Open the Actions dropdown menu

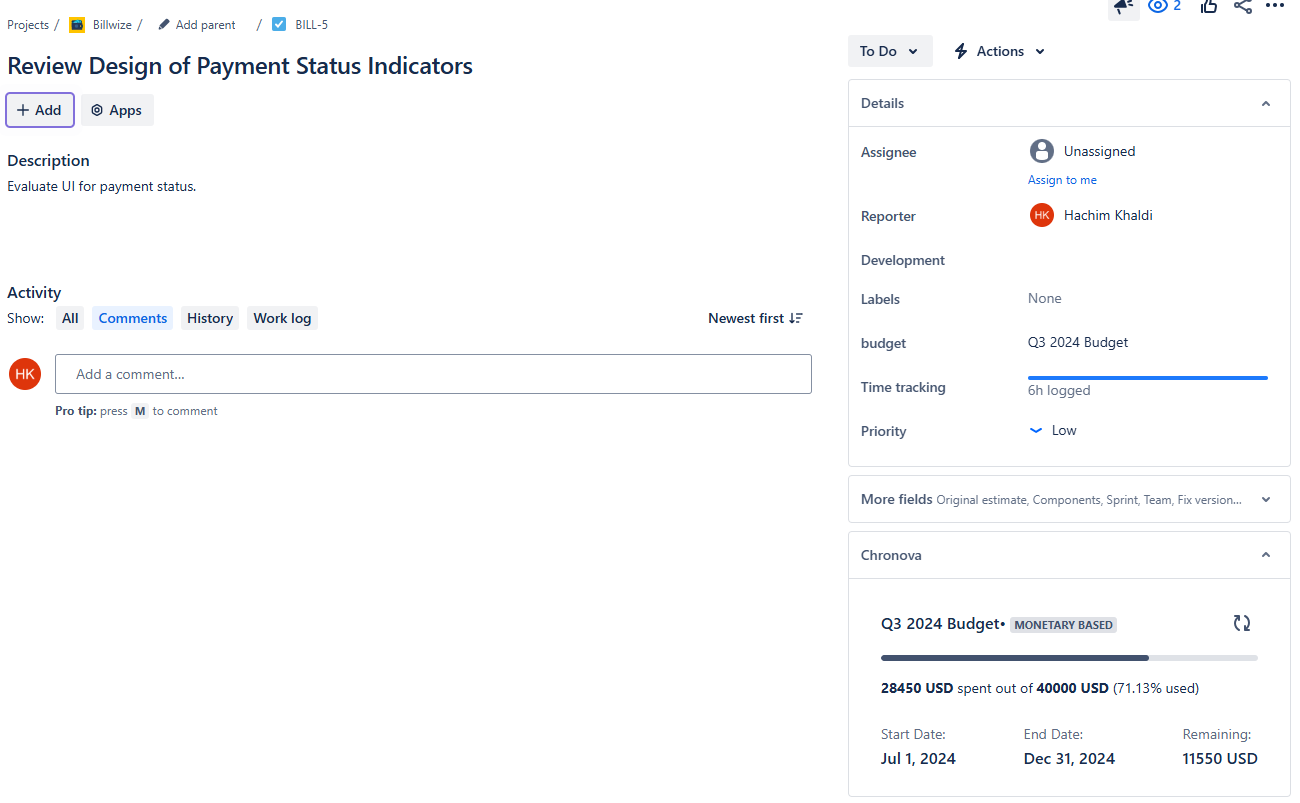(x=999, y=51)
